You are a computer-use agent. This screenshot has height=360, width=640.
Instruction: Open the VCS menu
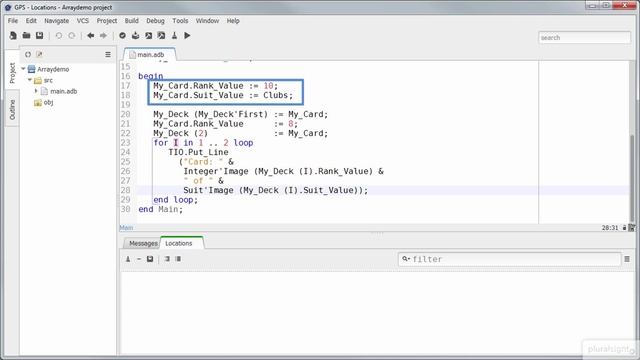click(x=82, y=20)
